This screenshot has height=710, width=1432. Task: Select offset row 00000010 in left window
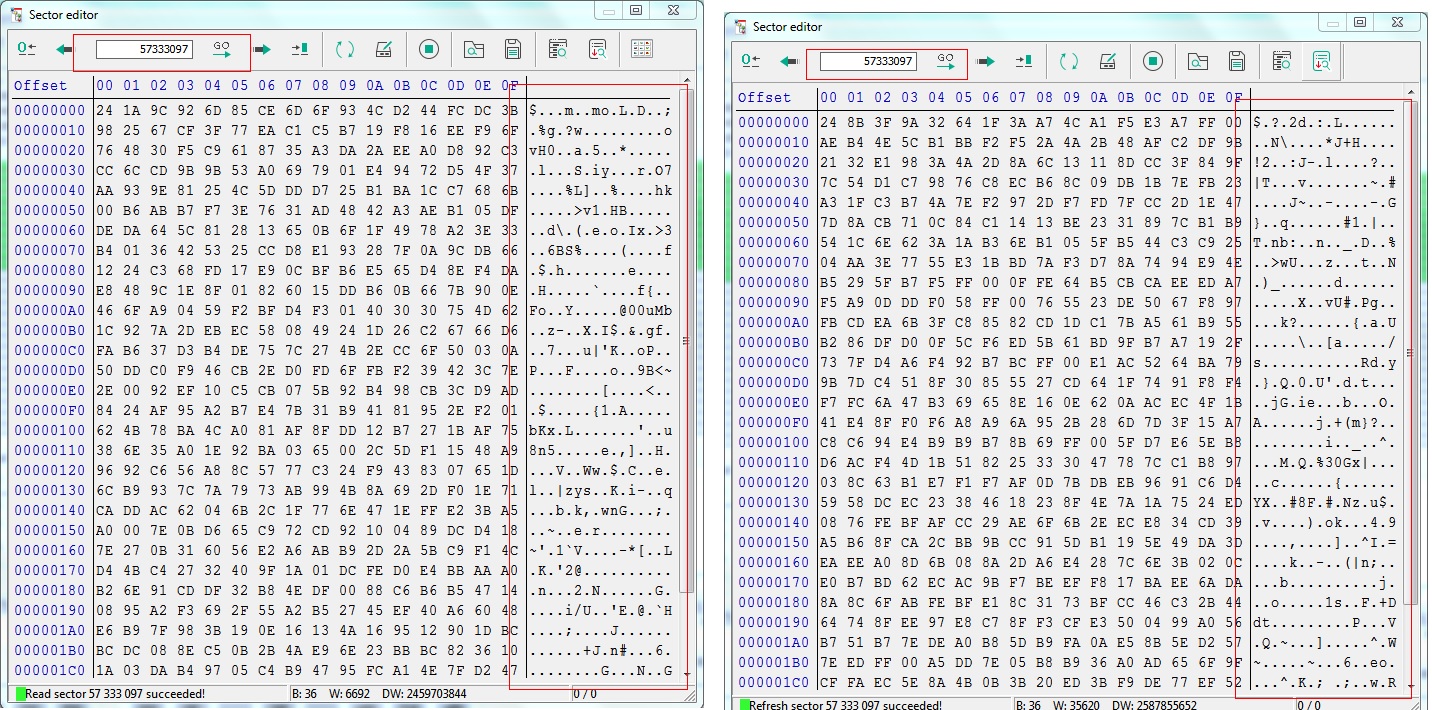[x=50, y=130]
